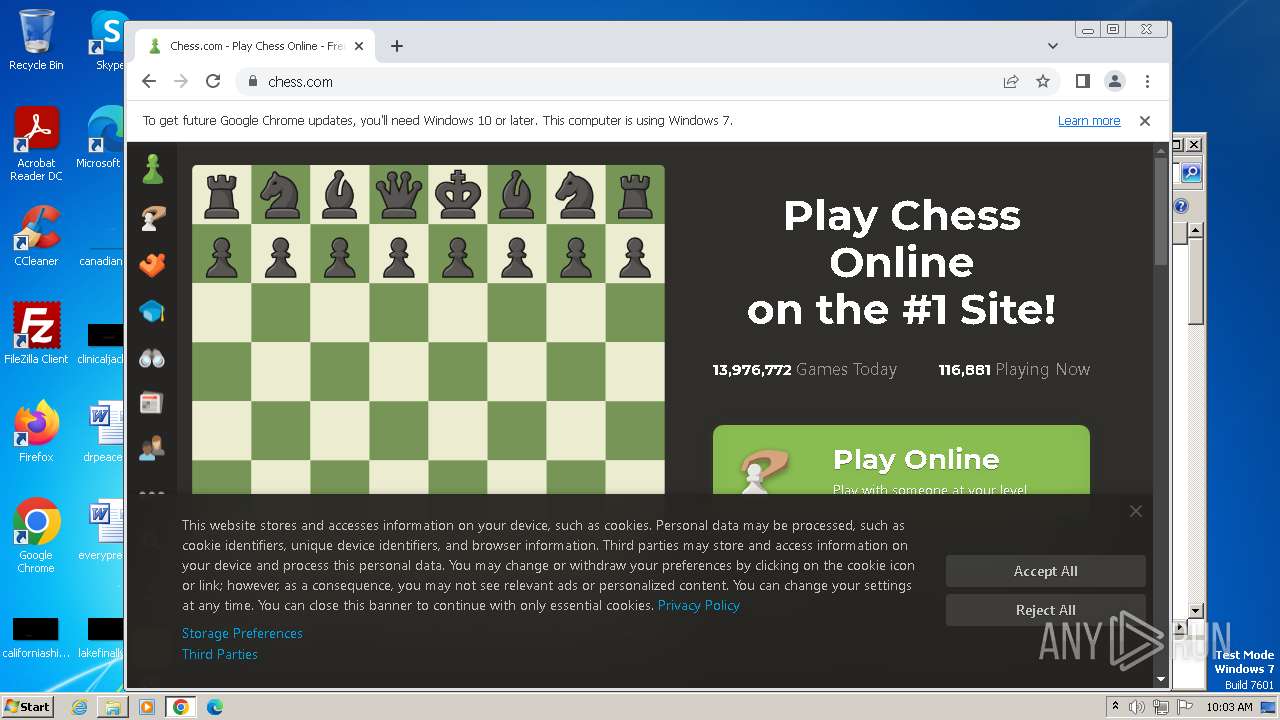Open the Action Center flag icon
The width and height of the screenshot is (1280, 720).
[1184, 707]
